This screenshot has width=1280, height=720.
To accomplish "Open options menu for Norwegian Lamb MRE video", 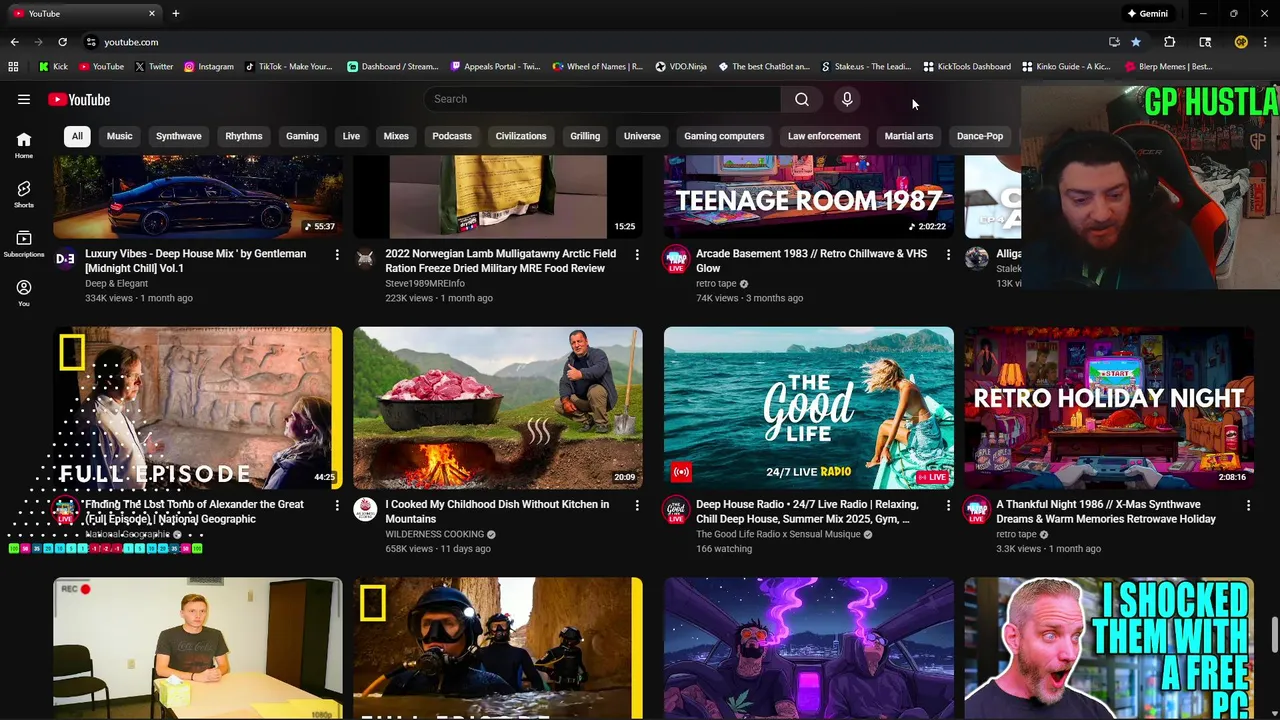I will point(637,255).
